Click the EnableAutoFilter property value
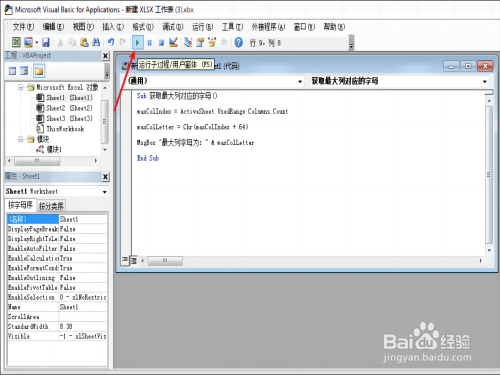Viewport: 500px width, 375px height. 83,248
